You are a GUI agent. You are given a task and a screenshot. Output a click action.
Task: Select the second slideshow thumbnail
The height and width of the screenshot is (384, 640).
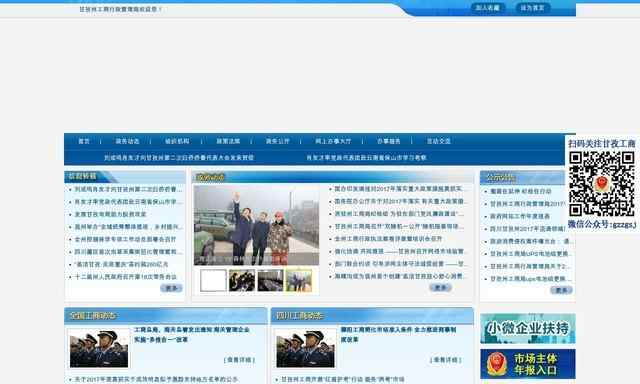click(x=242, y=280)
